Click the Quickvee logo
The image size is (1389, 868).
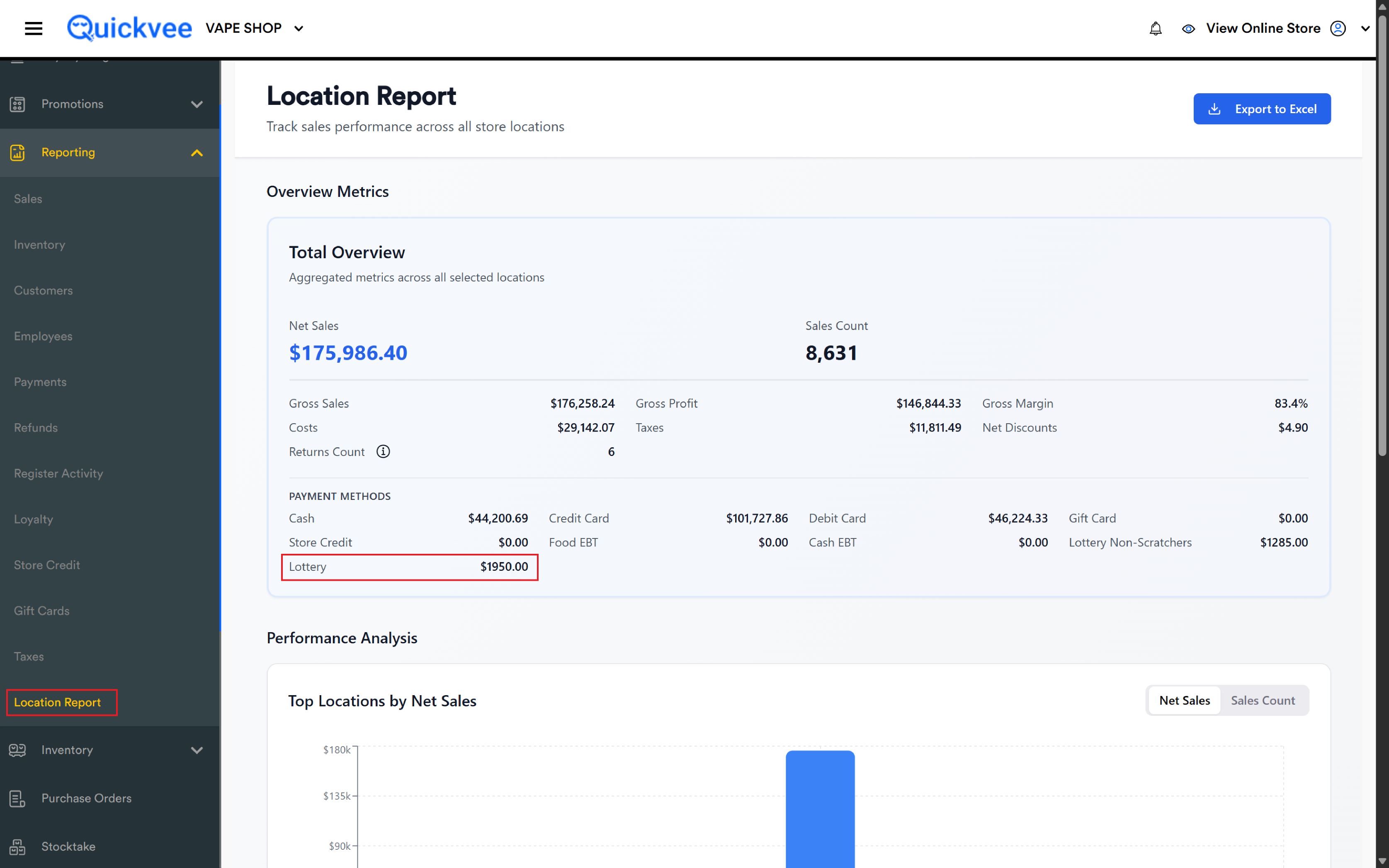click(129, 28)
